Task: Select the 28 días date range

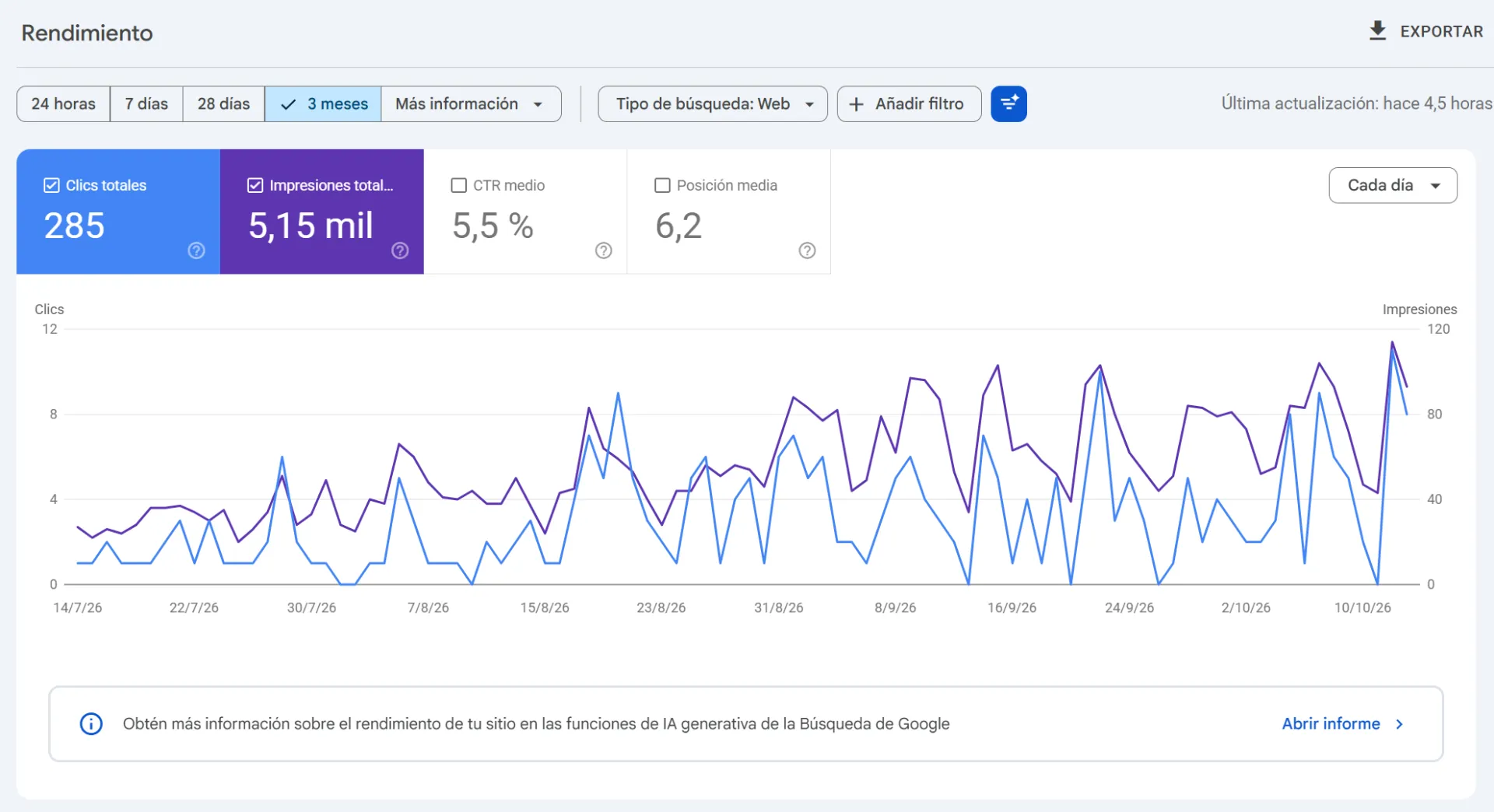Action: click(x=223, y=104)
